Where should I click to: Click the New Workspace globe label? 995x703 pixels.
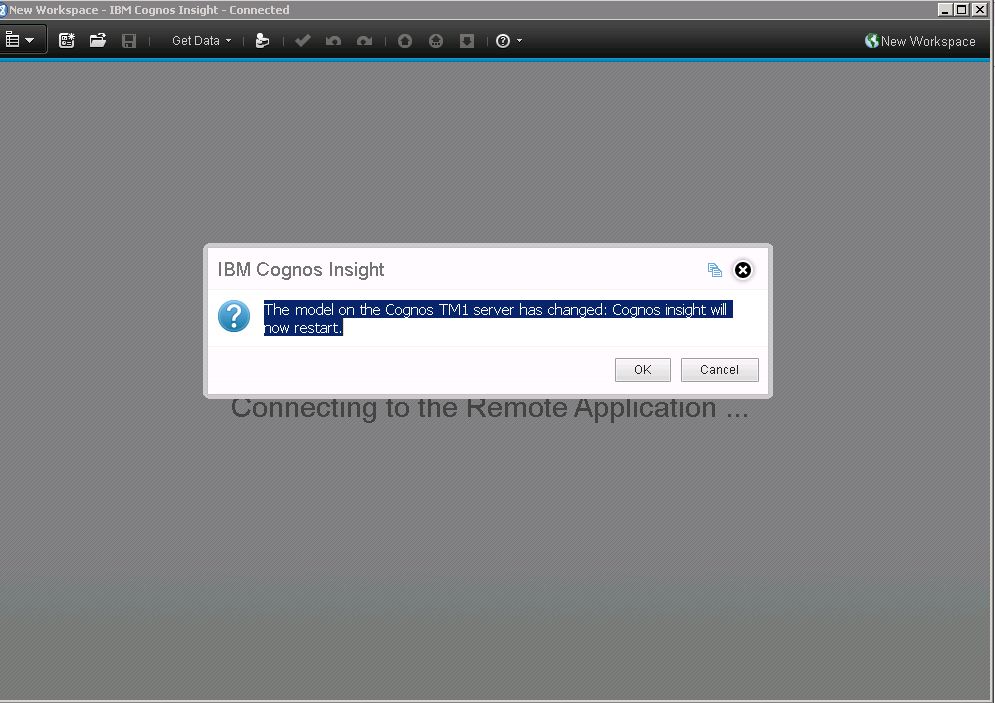(x=920, y=41)
